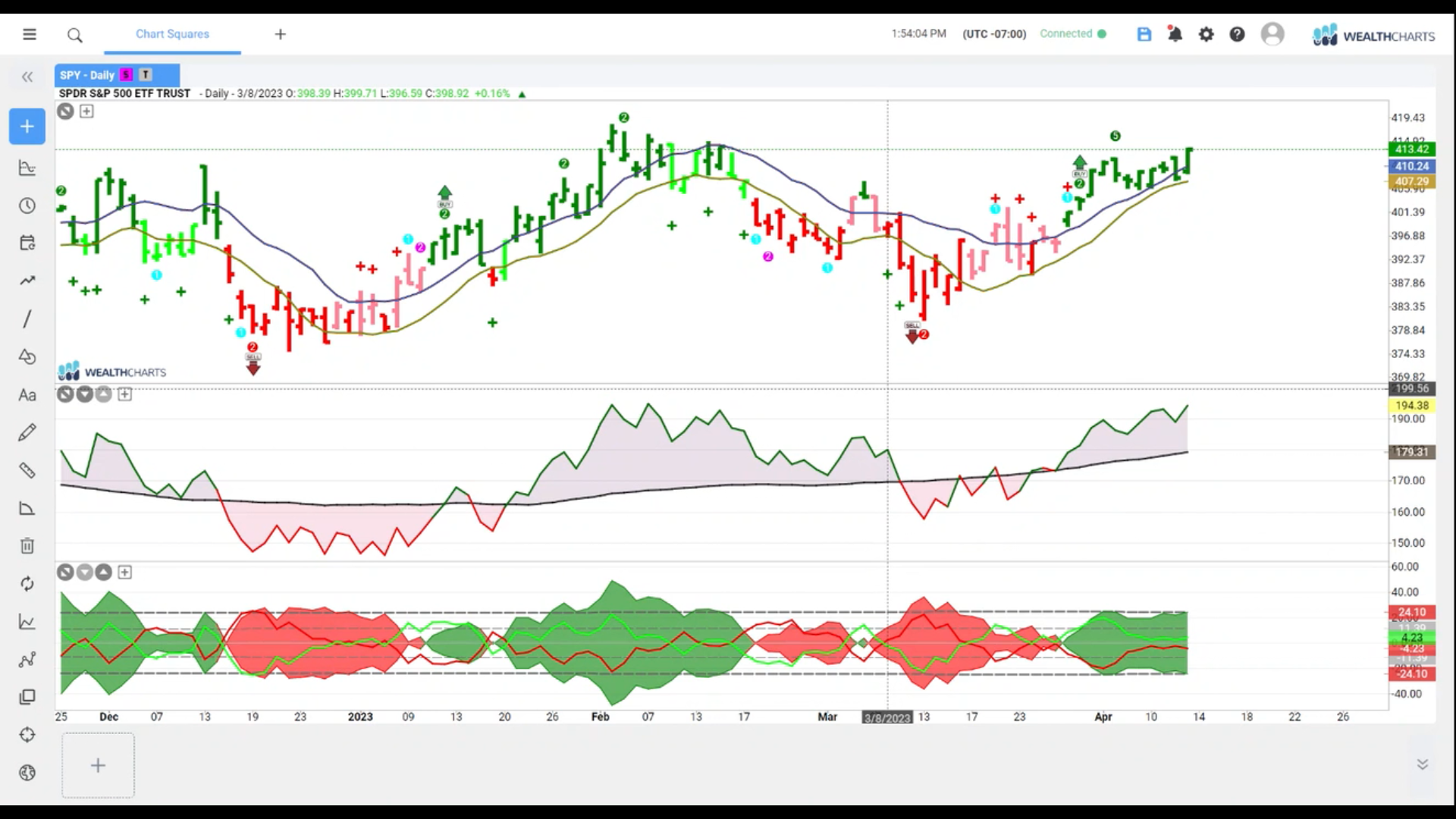Screen dimensions: 1456x819
Task: Open the indicators chart icon in sidebar
Action: (27, 168)
